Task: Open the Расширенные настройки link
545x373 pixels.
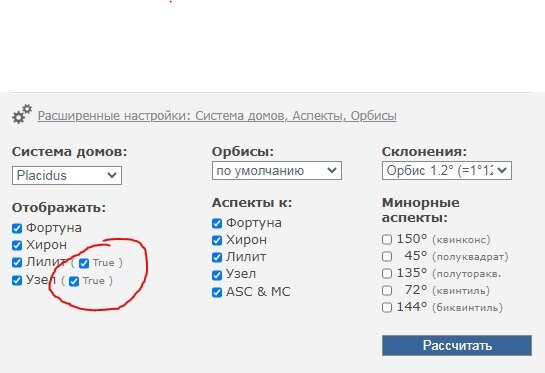Action: [217, 116]
